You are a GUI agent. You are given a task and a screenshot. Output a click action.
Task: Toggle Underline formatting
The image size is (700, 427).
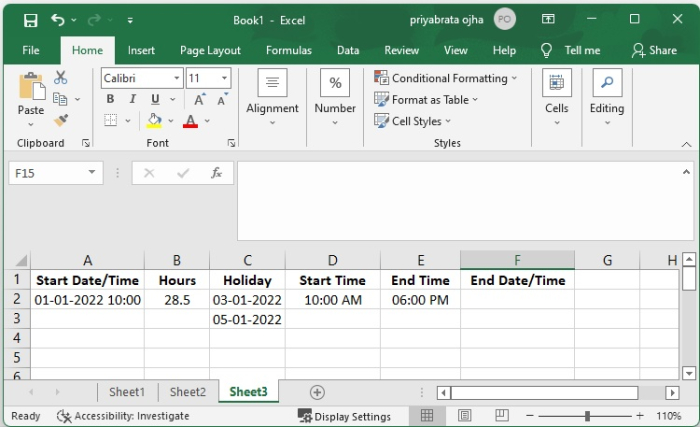click(x=155, y=99)
